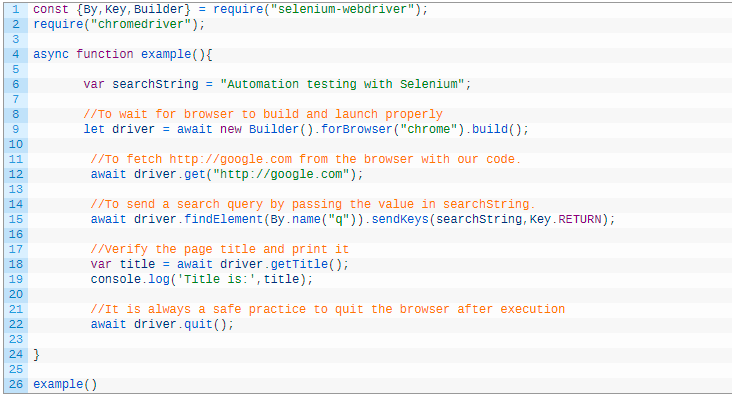732x398 pixels.
Task: Click the driver.quit() call
Action: tap(184, 324)
